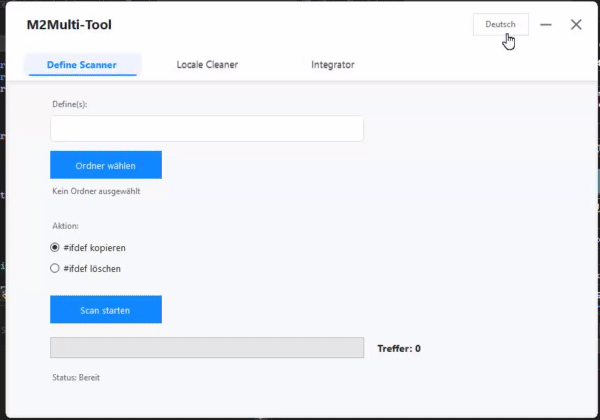Viewport: 600px width, 420px height.
Task: Start scanning with Scan starten button
Action: pos(106,310)
